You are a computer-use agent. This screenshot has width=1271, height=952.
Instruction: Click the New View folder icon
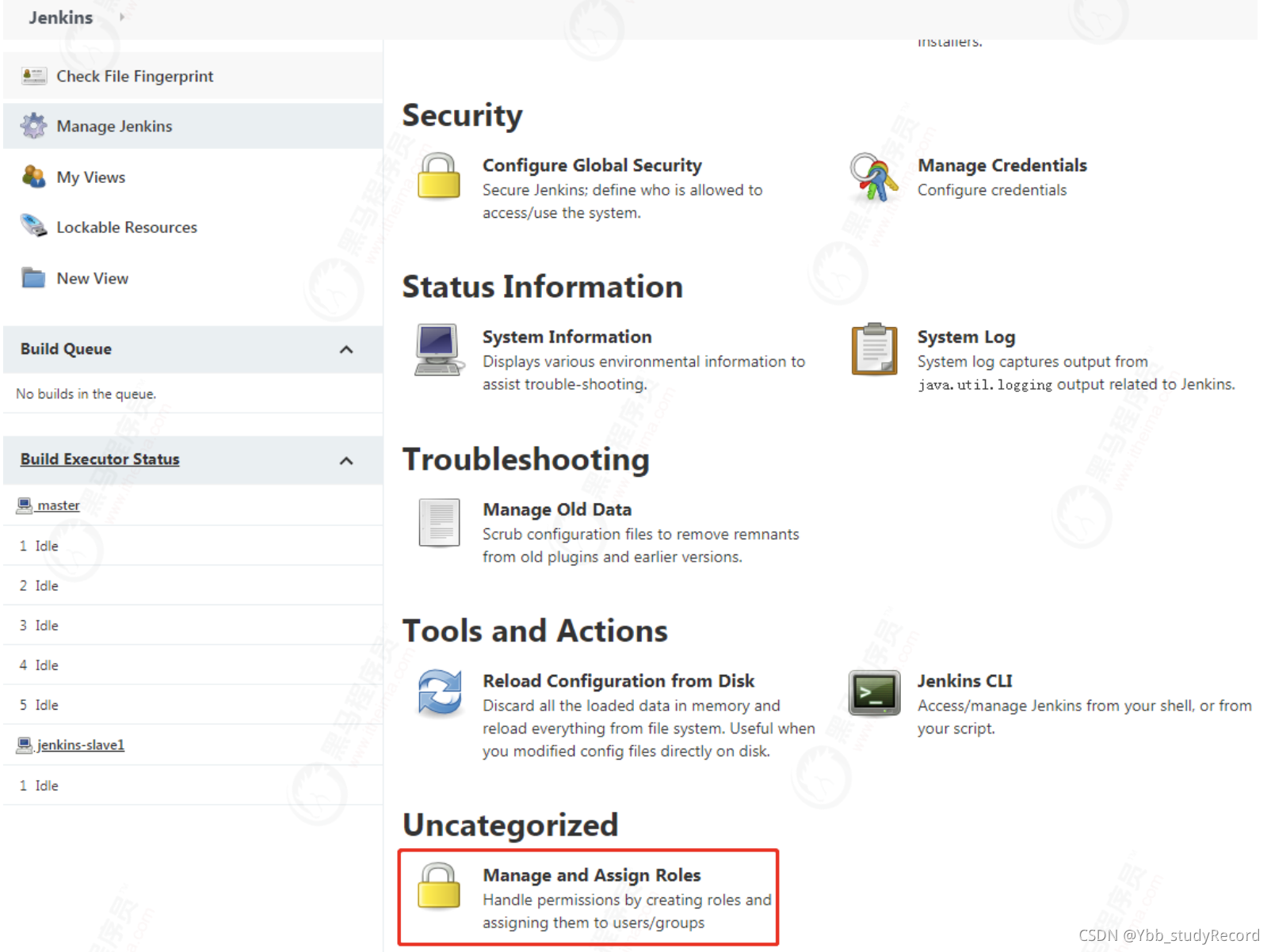[x=33, y=278]
